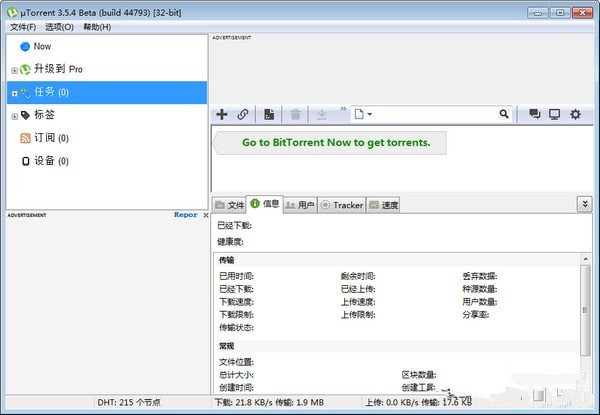Collapse the detail pane with double-chevron button

pos(585,204)
